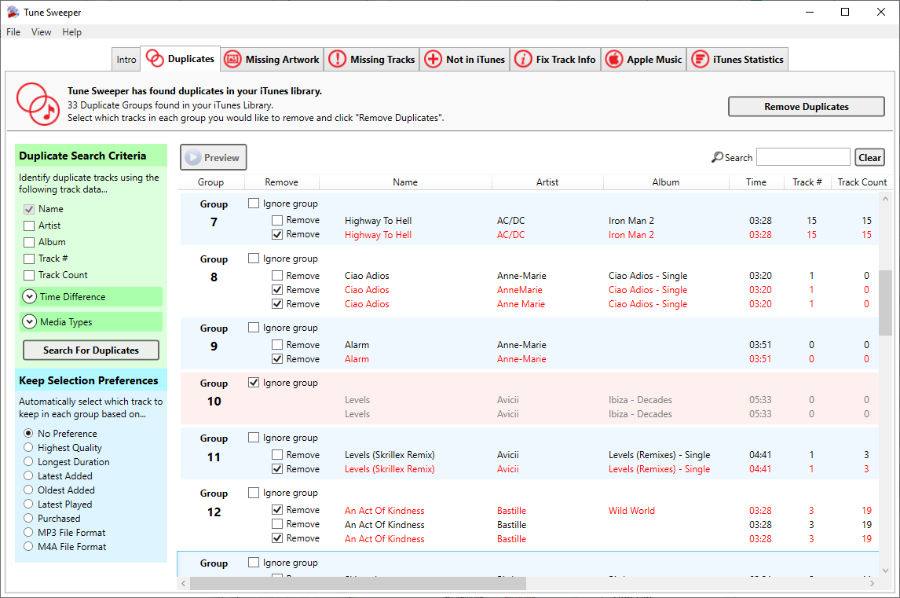Open the File menu
This screenshot has width=900, height=598.
click(x=13, y=32)
